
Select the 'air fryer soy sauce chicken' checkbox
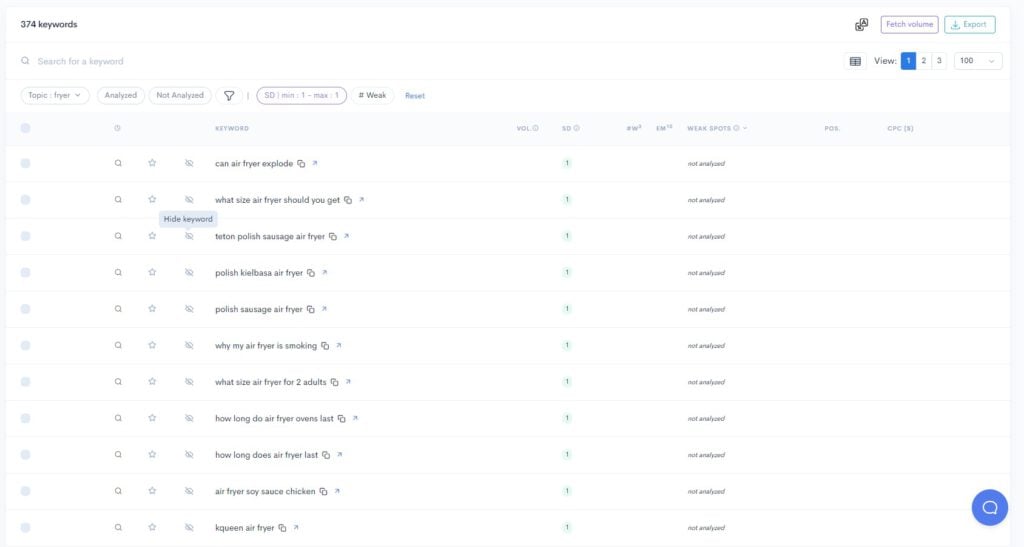pos(25,491)
